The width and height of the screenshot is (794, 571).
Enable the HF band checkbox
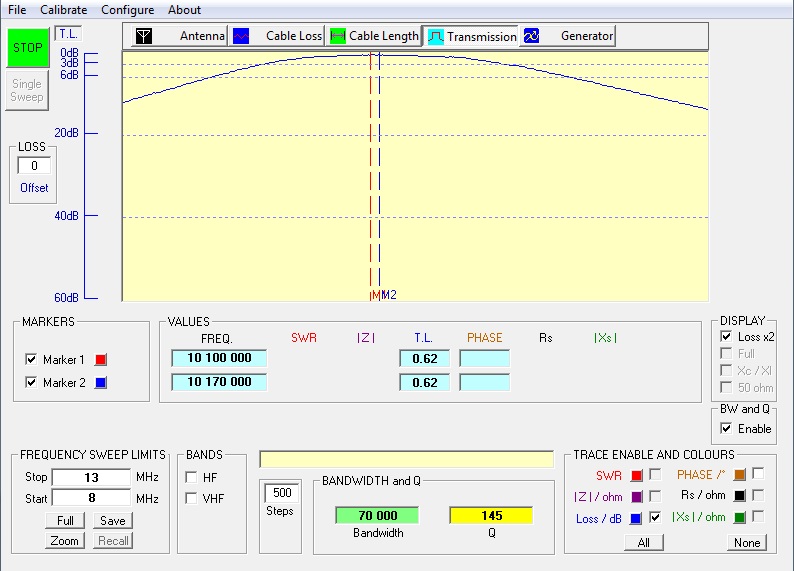191,477
